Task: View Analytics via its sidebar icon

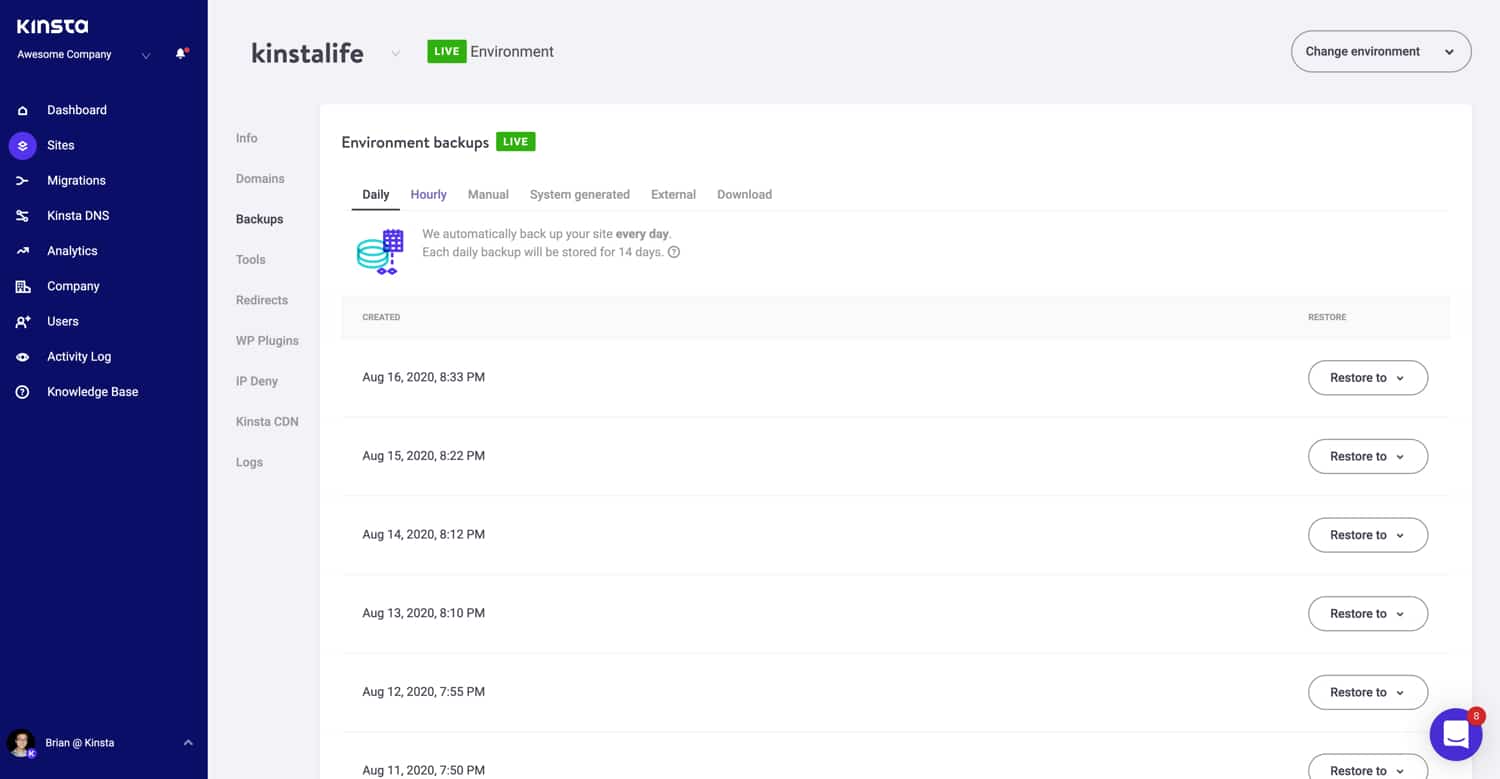Action: click(24, 250)
